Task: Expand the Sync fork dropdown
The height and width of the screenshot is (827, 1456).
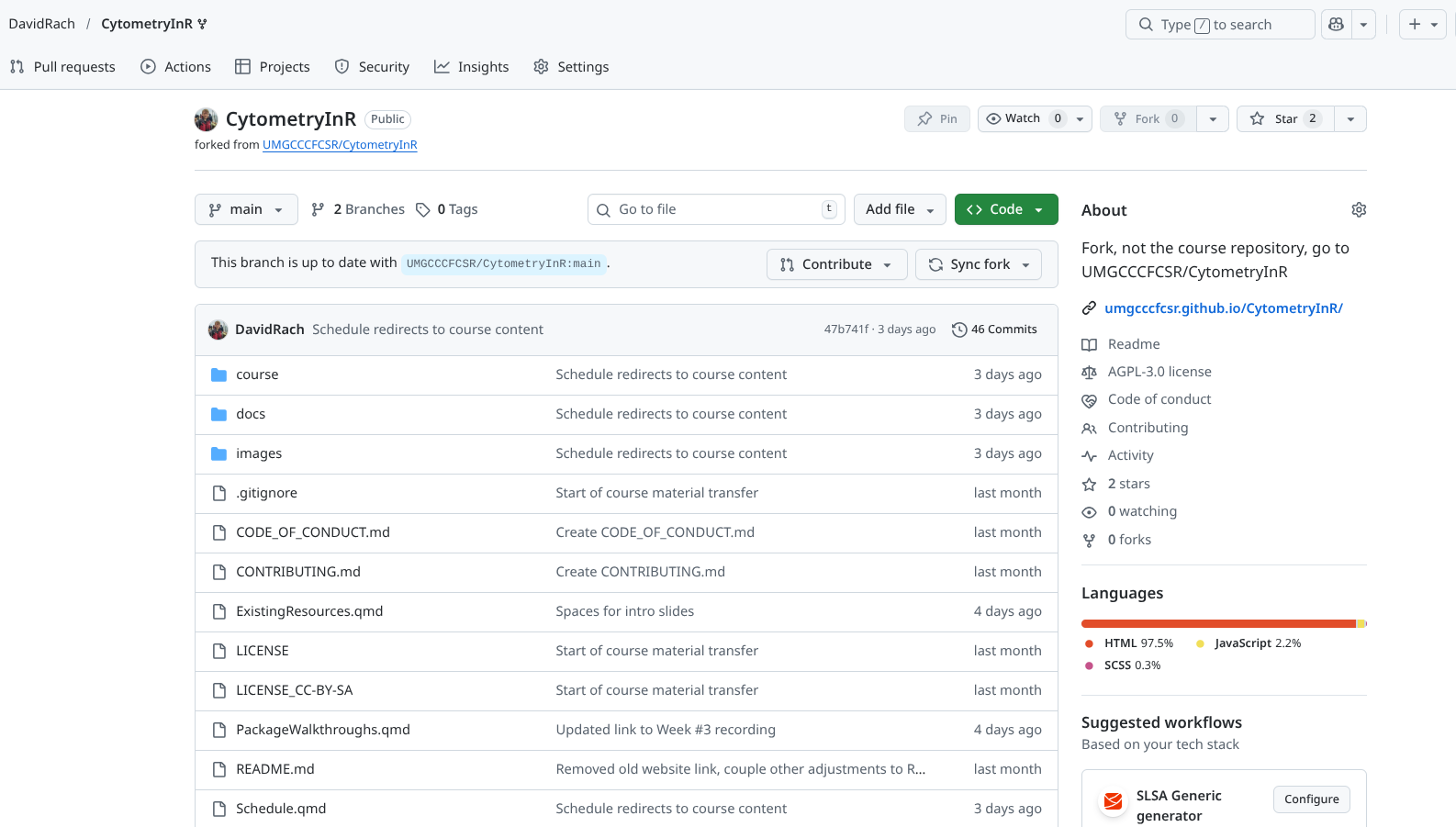Action: point(979,264)
